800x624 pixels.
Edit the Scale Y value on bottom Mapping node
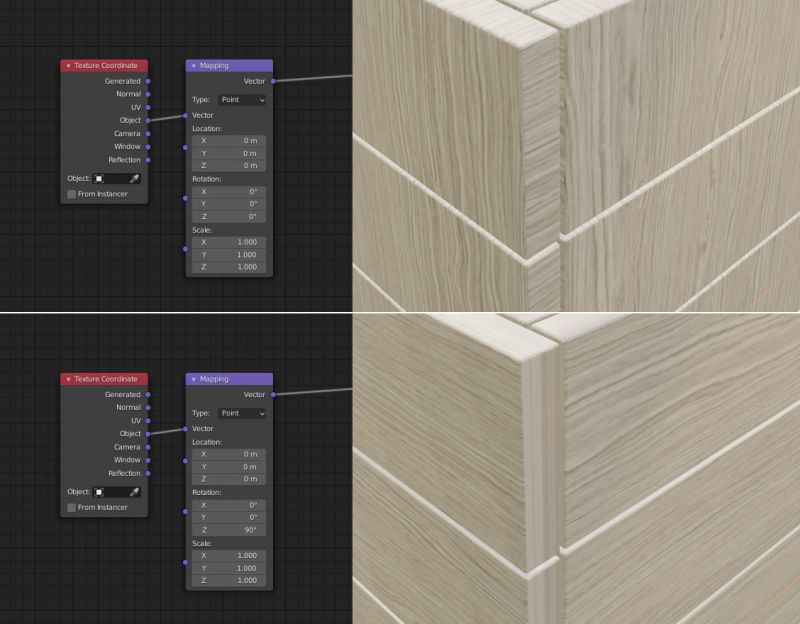228,568
